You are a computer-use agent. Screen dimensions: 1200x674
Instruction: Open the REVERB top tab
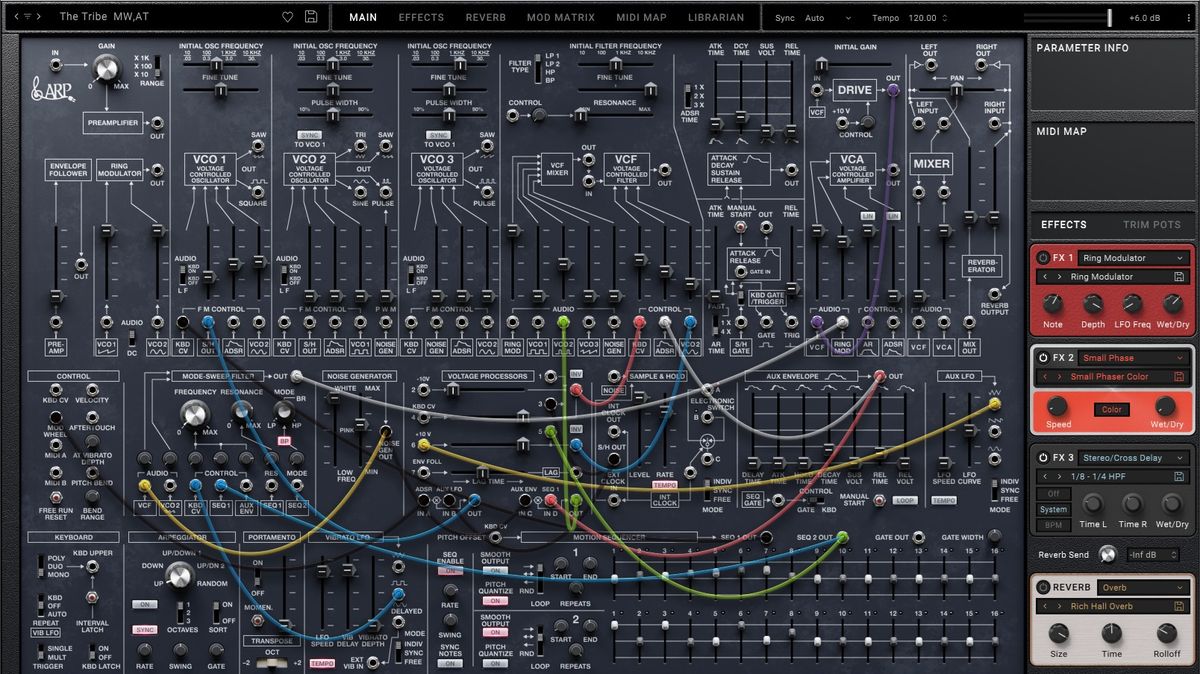pos(486,18)
